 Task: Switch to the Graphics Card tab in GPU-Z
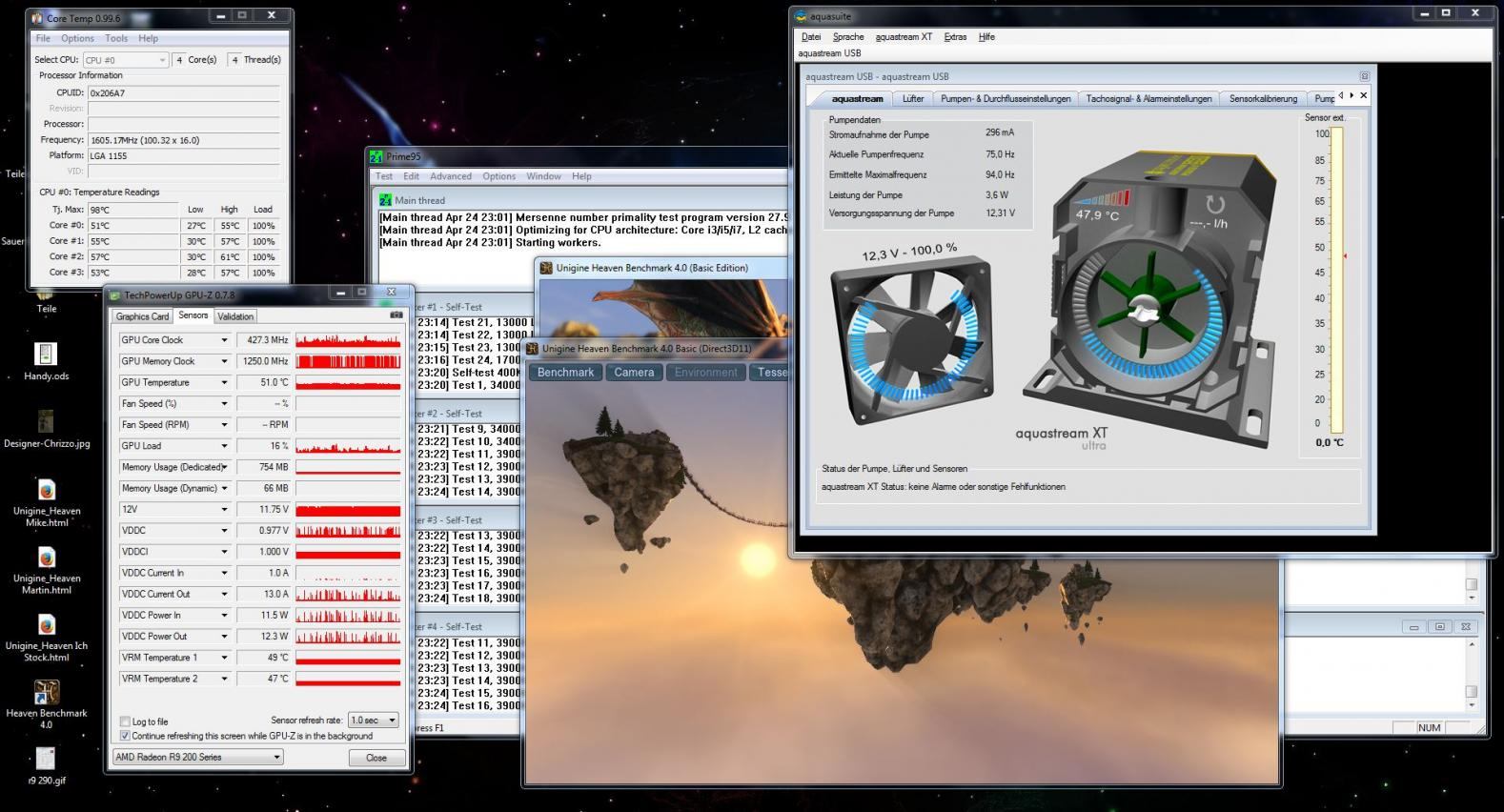coord(142,316)
